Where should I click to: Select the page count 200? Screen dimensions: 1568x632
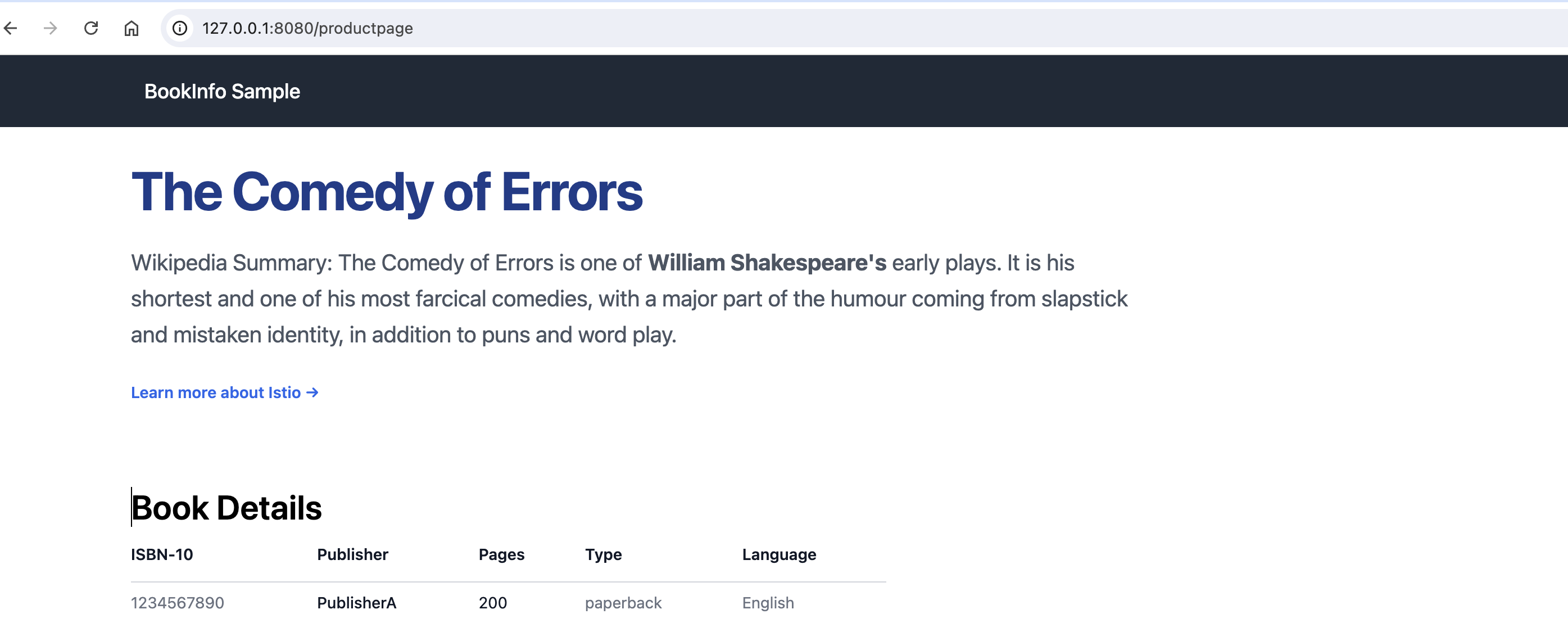(x=492, y=603)
